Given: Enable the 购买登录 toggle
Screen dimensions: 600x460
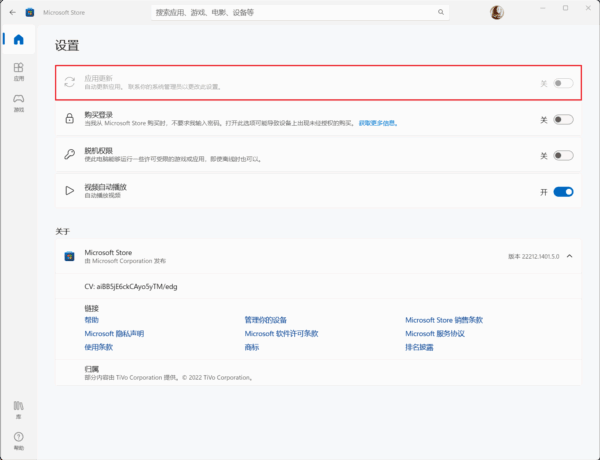Looking at the screenshot, I should coord(563,120).
